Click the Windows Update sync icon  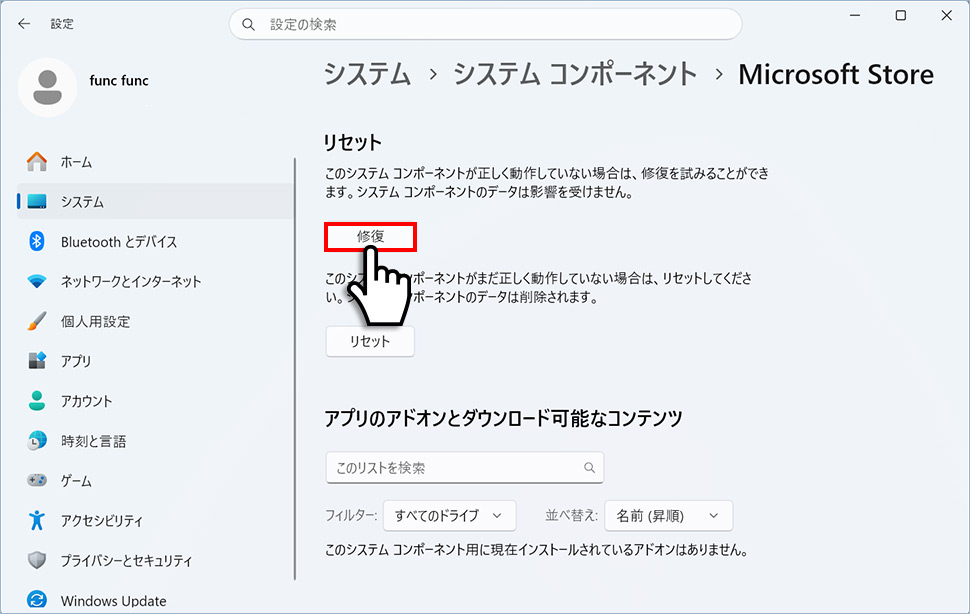37,600
